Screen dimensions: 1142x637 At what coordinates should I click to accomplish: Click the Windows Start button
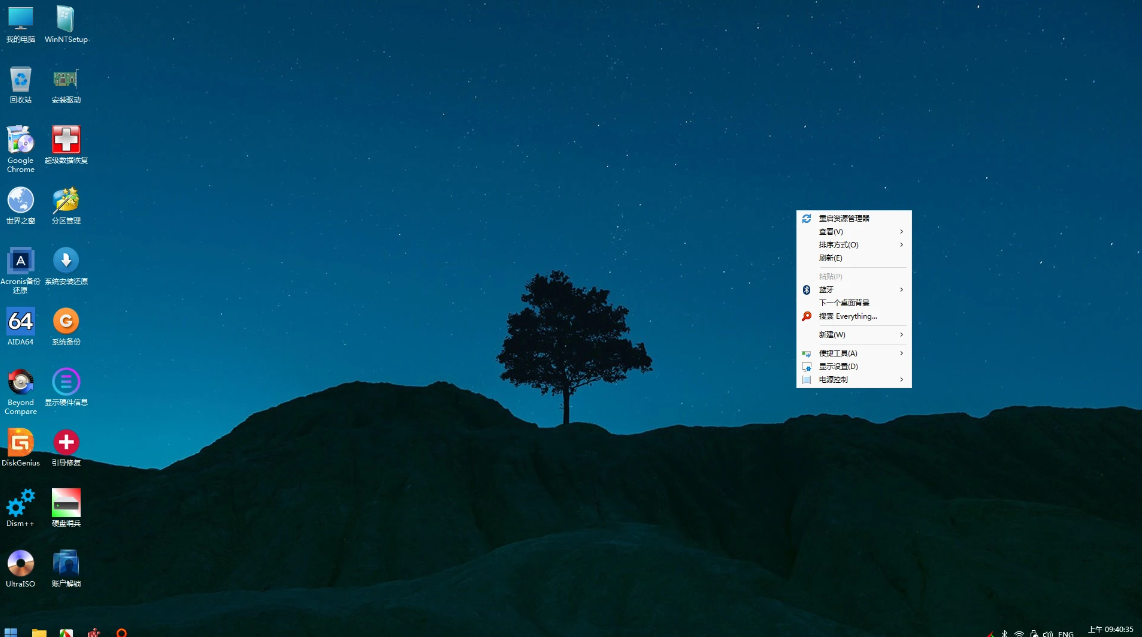(11, 631)
